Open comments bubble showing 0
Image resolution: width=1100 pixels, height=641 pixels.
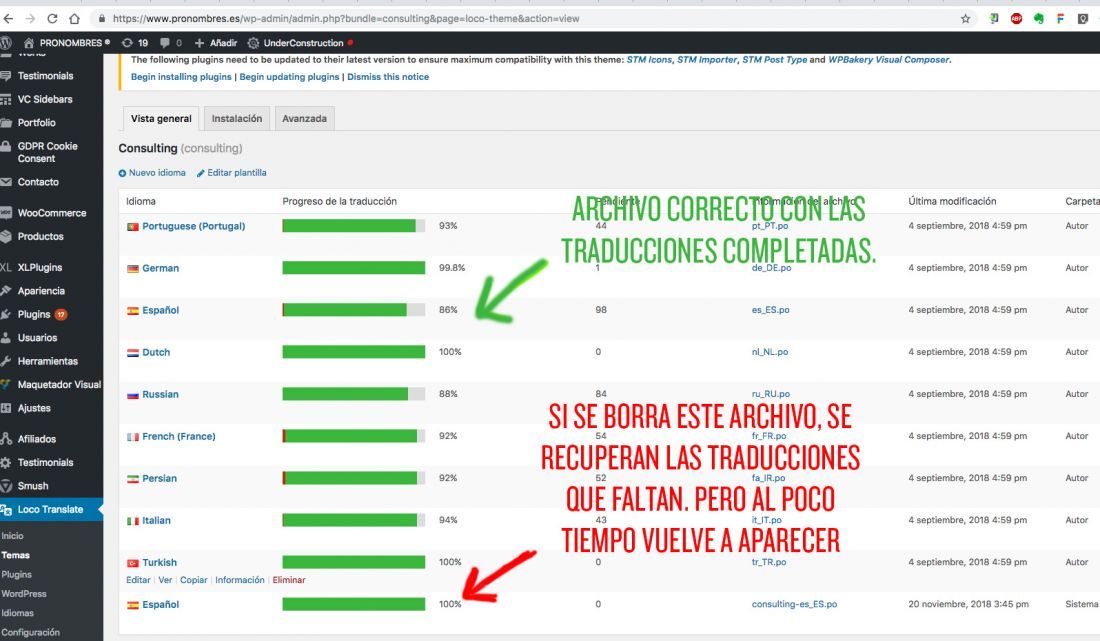170,43
